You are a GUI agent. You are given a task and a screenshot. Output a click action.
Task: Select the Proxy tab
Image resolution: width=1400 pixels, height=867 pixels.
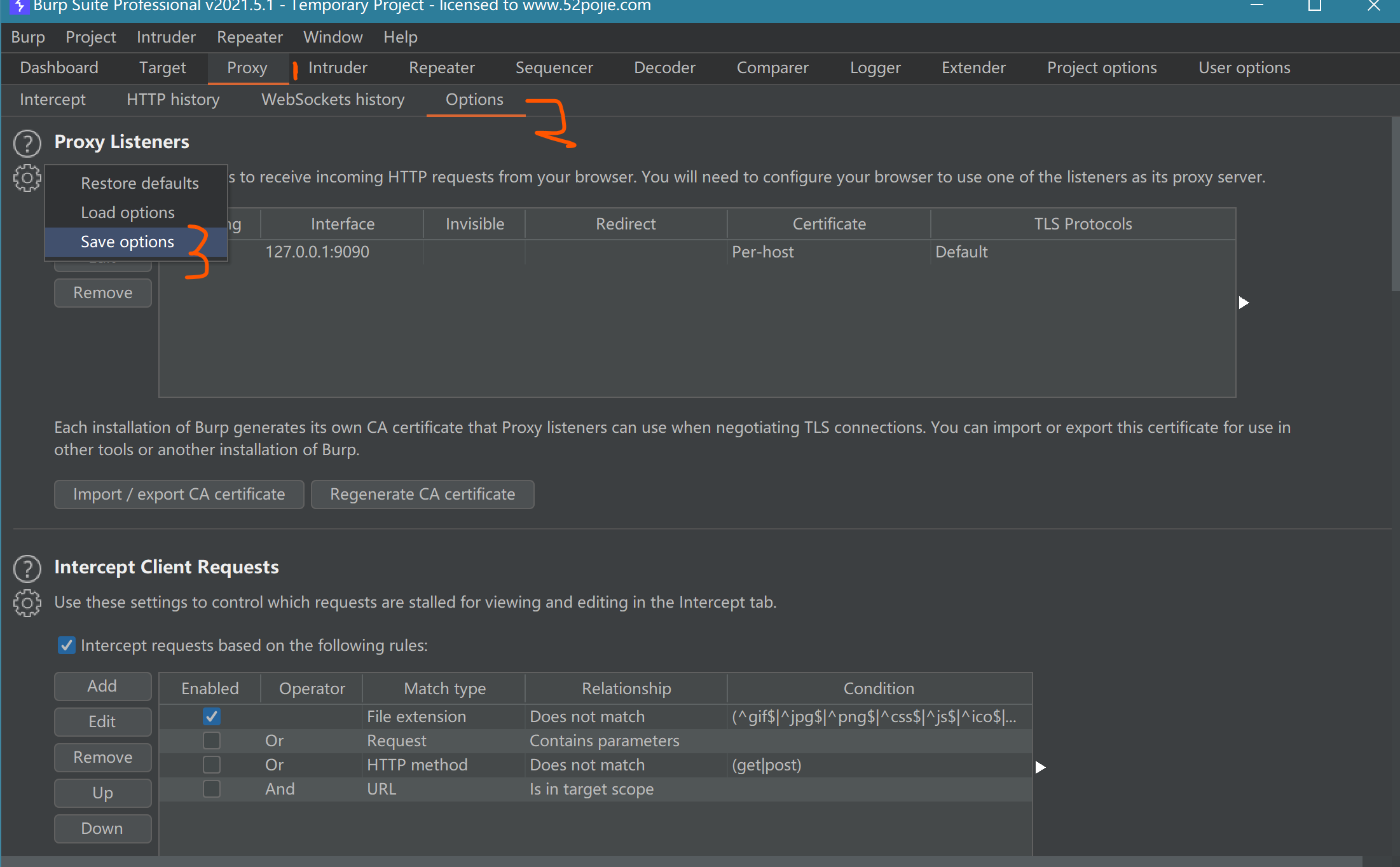(247, 68)
